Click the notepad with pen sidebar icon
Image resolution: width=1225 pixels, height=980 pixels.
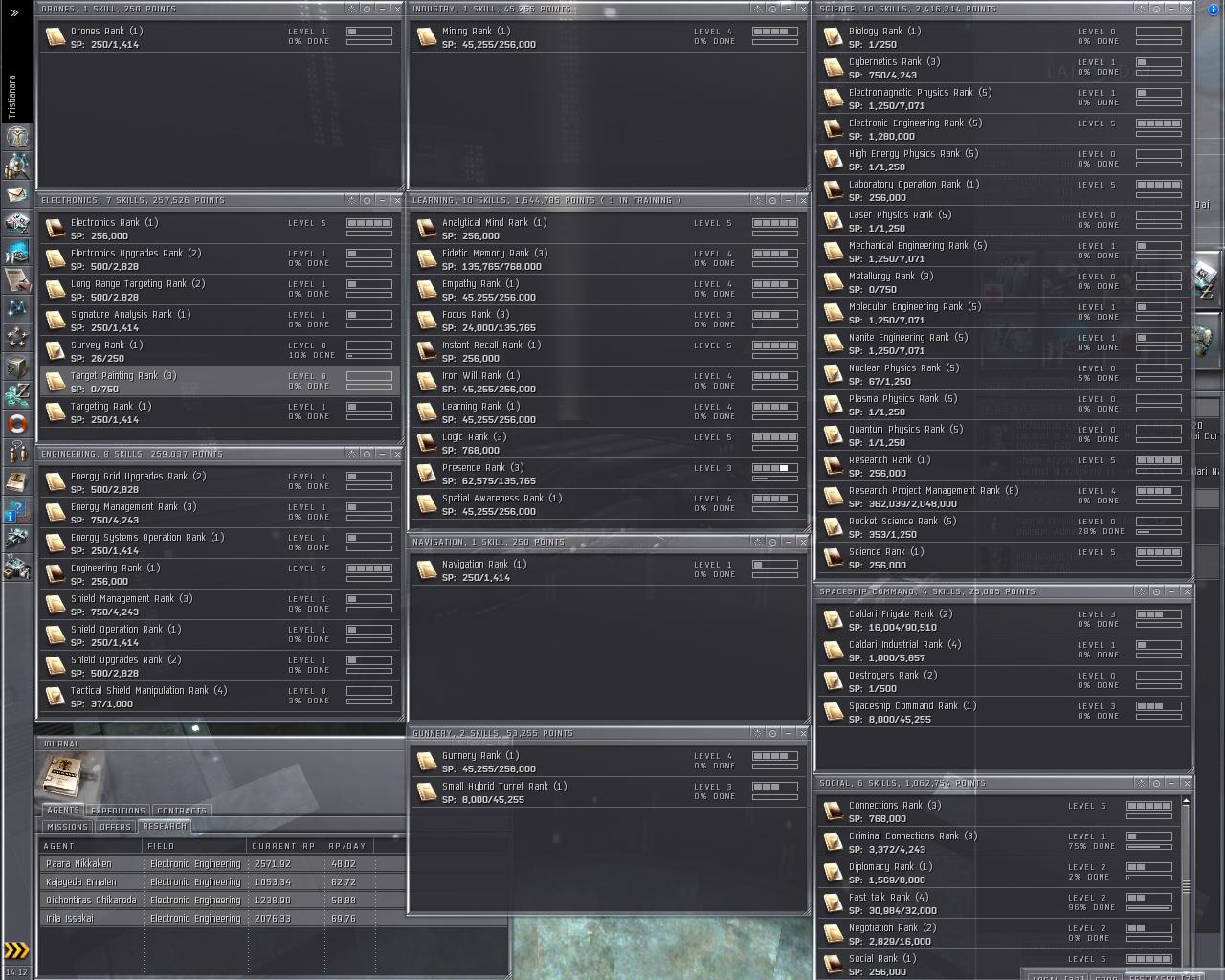[17, 280]
